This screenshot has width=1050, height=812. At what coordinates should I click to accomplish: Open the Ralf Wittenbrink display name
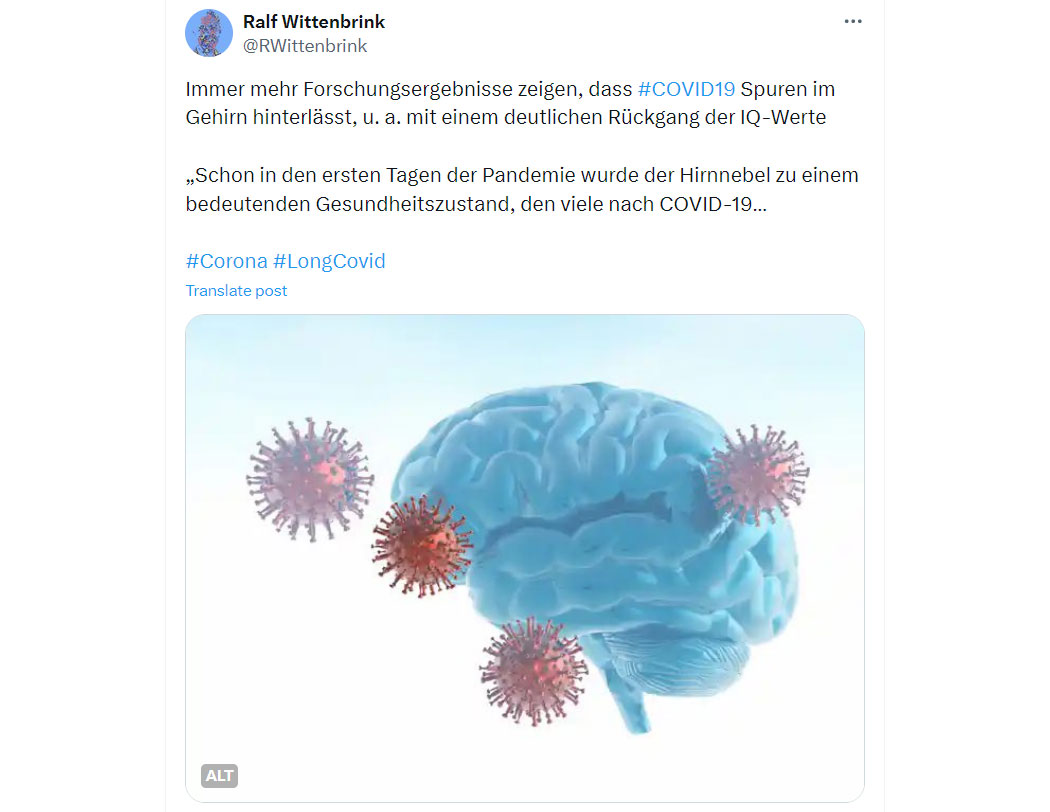click(x=314, y=21)
